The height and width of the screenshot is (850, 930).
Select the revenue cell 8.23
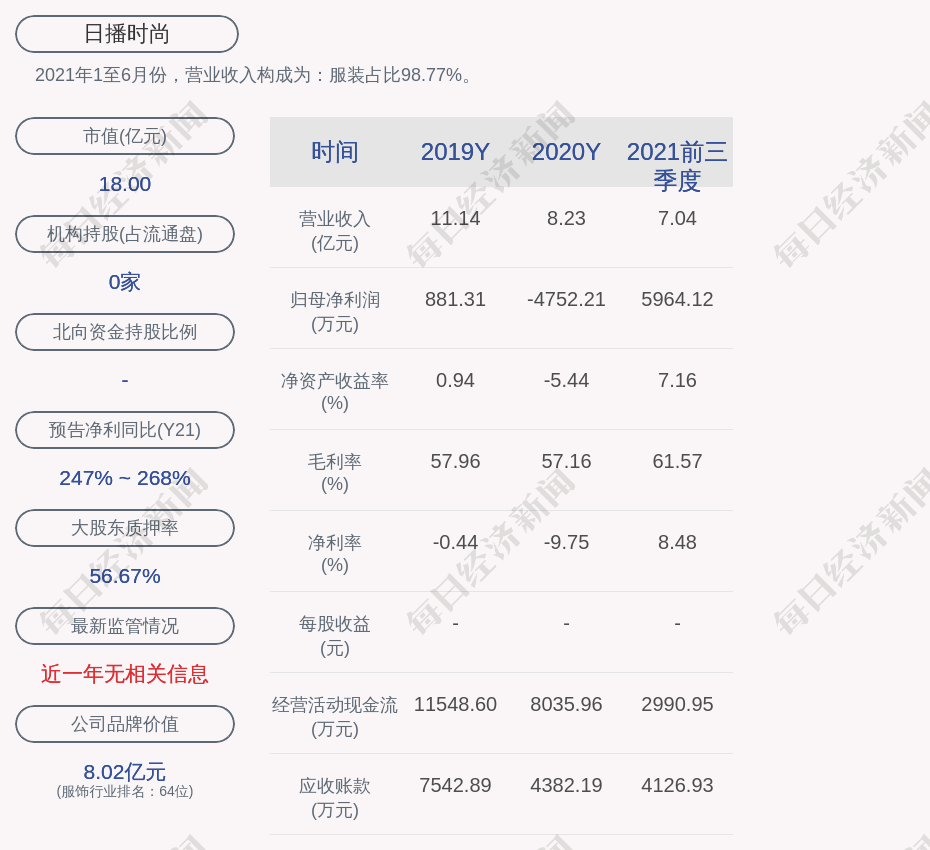[566, 218]
